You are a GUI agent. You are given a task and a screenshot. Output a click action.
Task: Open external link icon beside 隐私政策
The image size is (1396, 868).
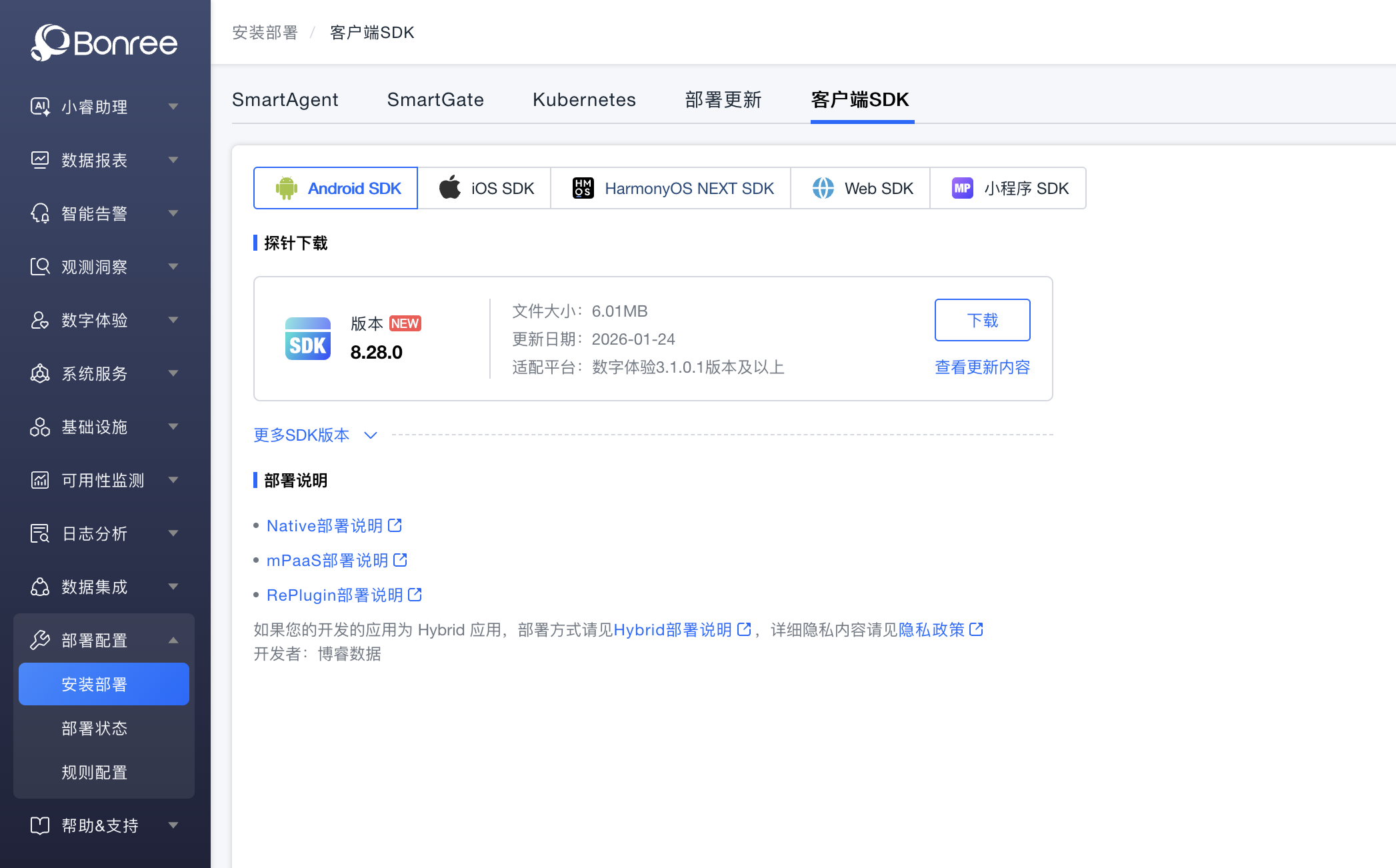[x=976, y=629]
